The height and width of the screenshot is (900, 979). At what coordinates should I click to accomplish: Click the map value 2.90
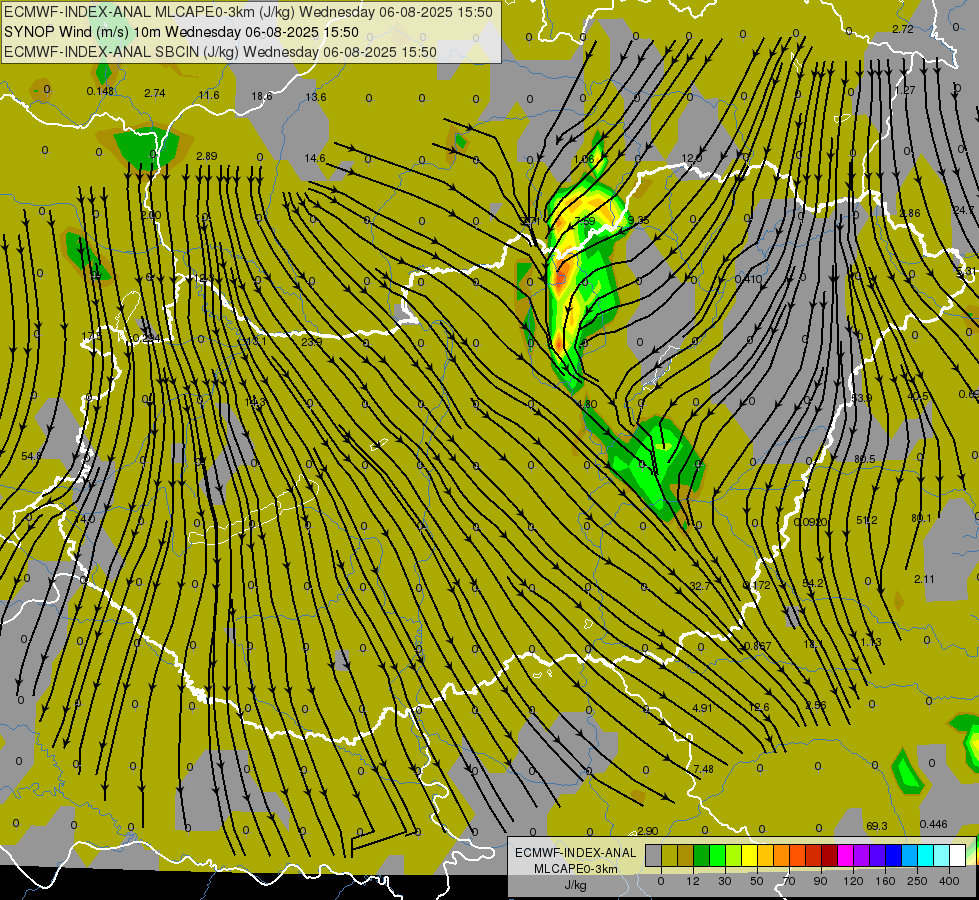point(647,831)
